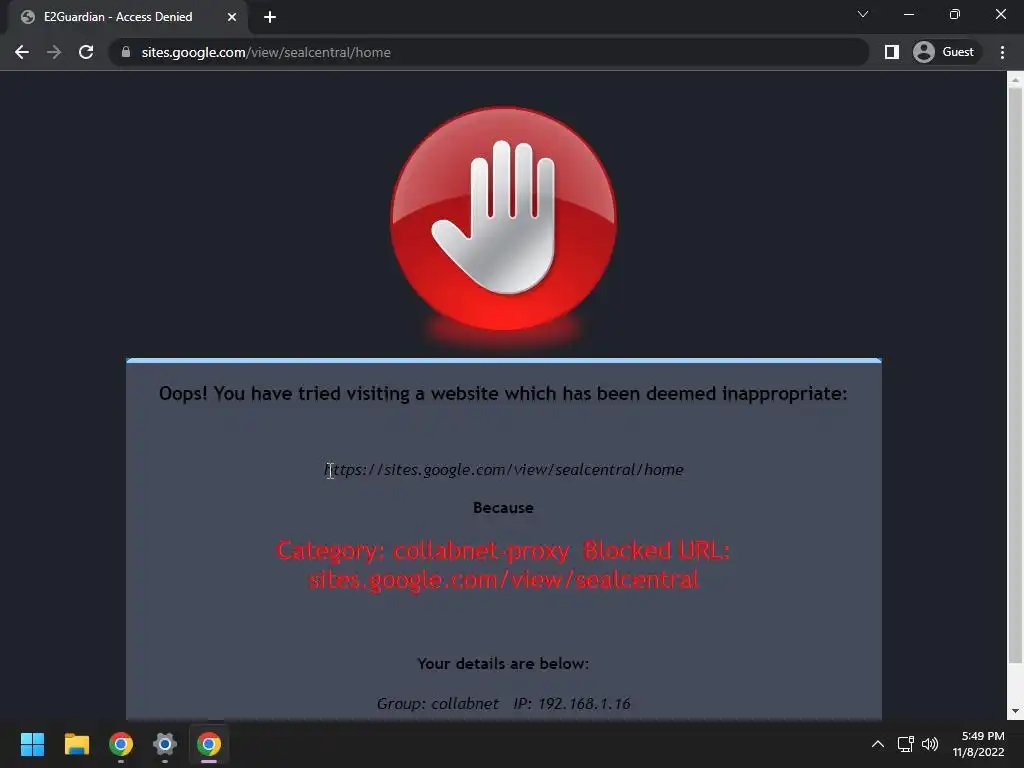Open the Windows Start menu
The width and height of the screenshot is (1024, 768).
point(32,744)
